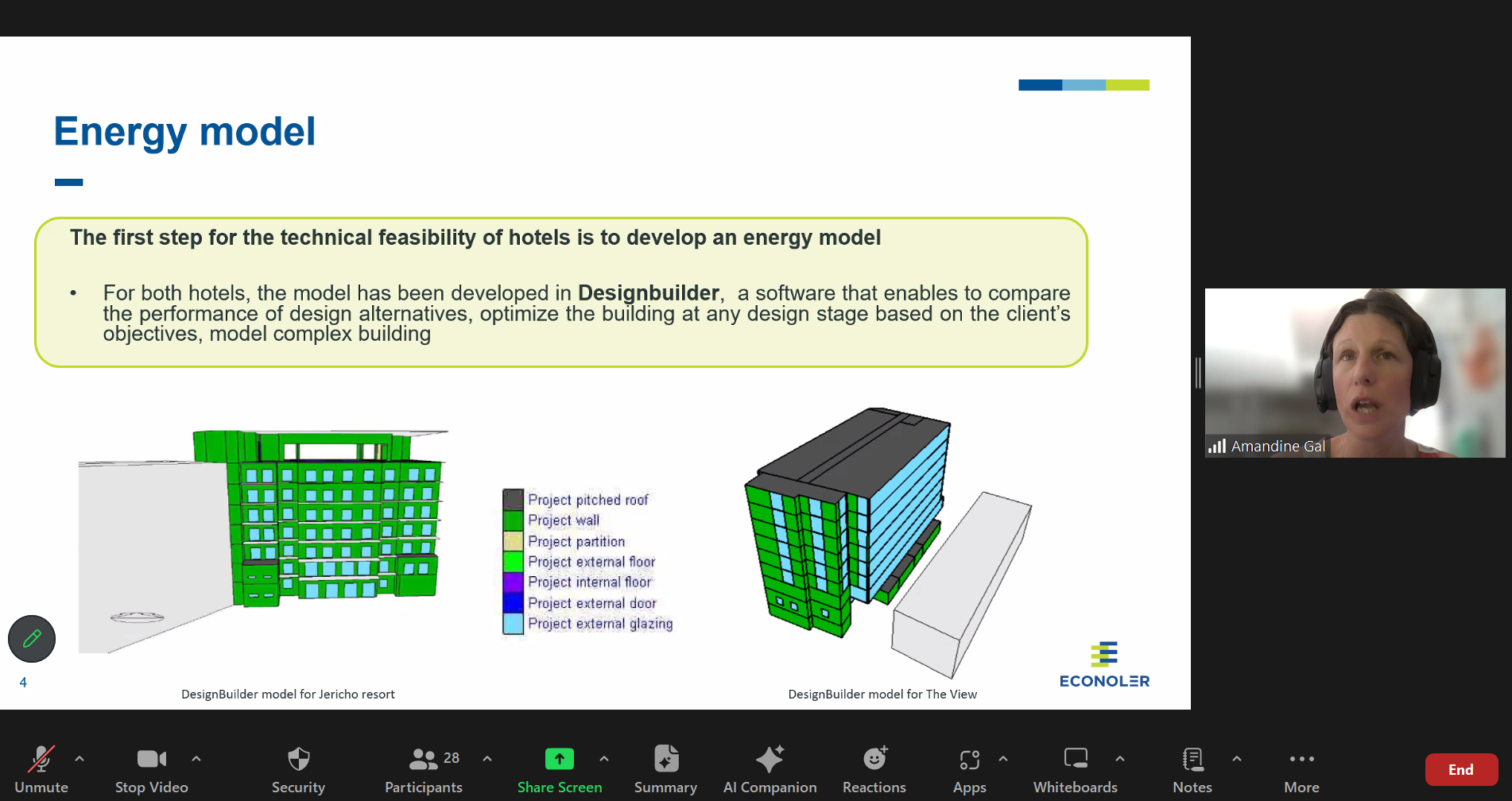Click the green Share Screen icon
The image size is (1512, 801).
559,760
